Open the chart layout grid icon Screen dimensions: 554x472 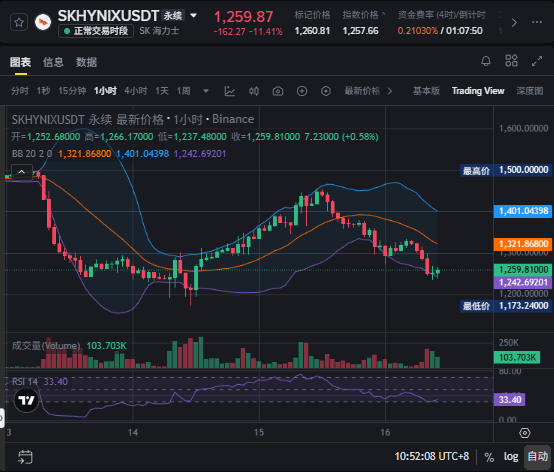click(511, 61)
